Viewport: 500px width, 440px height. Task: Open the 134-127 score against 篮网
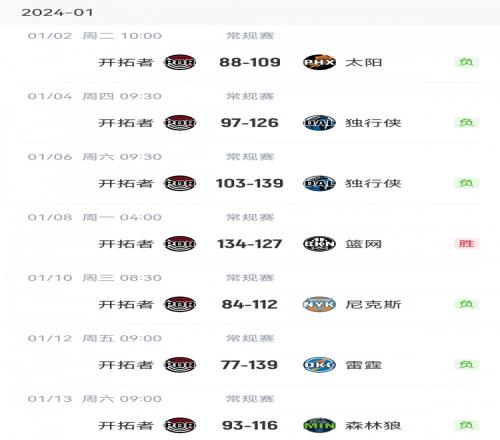point(250,244)
